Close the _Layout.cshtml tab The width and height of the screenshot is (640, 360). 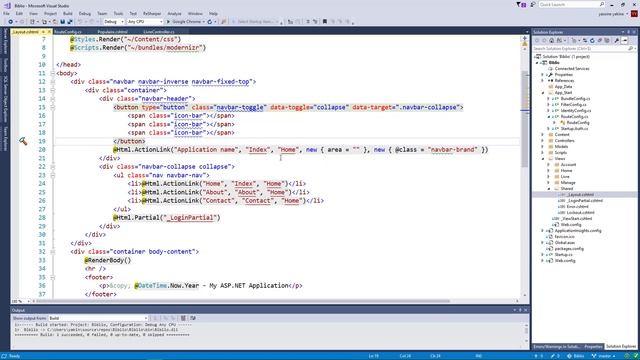(x=49, y=32)
